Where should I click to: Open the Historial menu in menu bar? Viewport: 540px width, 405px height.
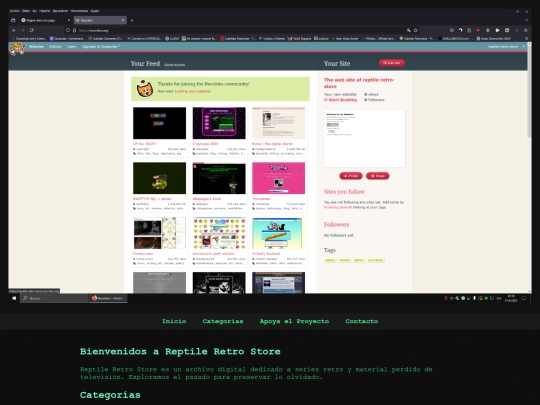[x=44, y=11]
